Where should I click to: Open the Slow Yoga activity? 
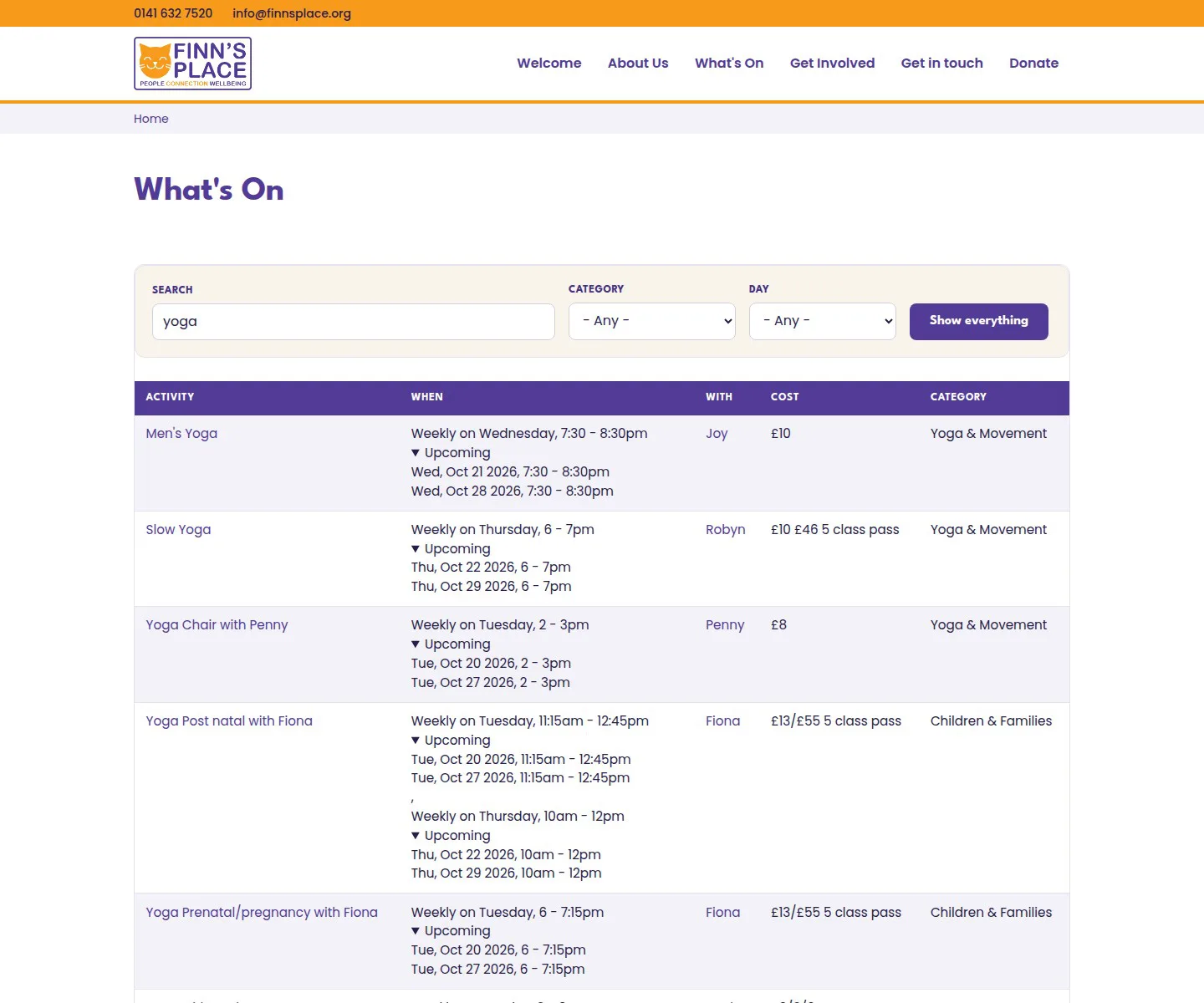(178, 530)
